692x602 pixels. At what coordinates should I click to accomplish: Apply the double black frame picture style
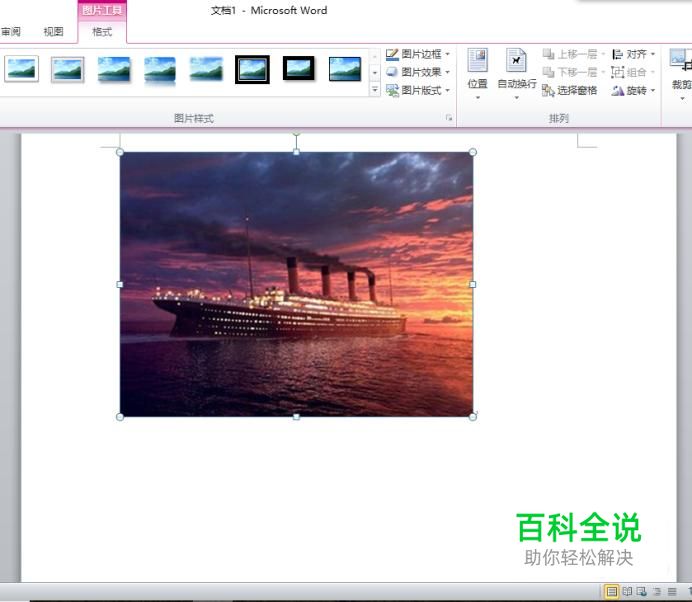point(252,69)
